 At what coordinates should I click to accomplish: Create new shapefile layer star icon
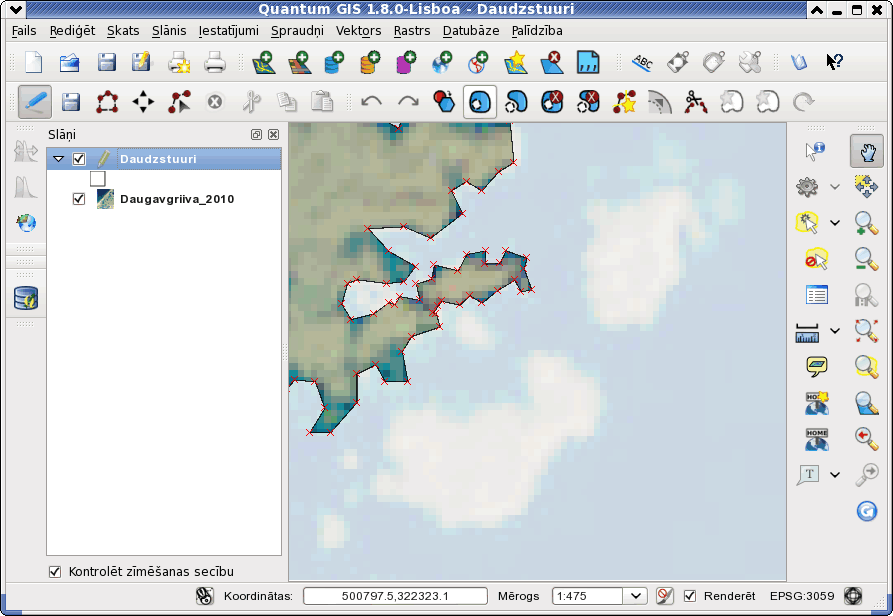pyautogui.click(x=516, y=62)
